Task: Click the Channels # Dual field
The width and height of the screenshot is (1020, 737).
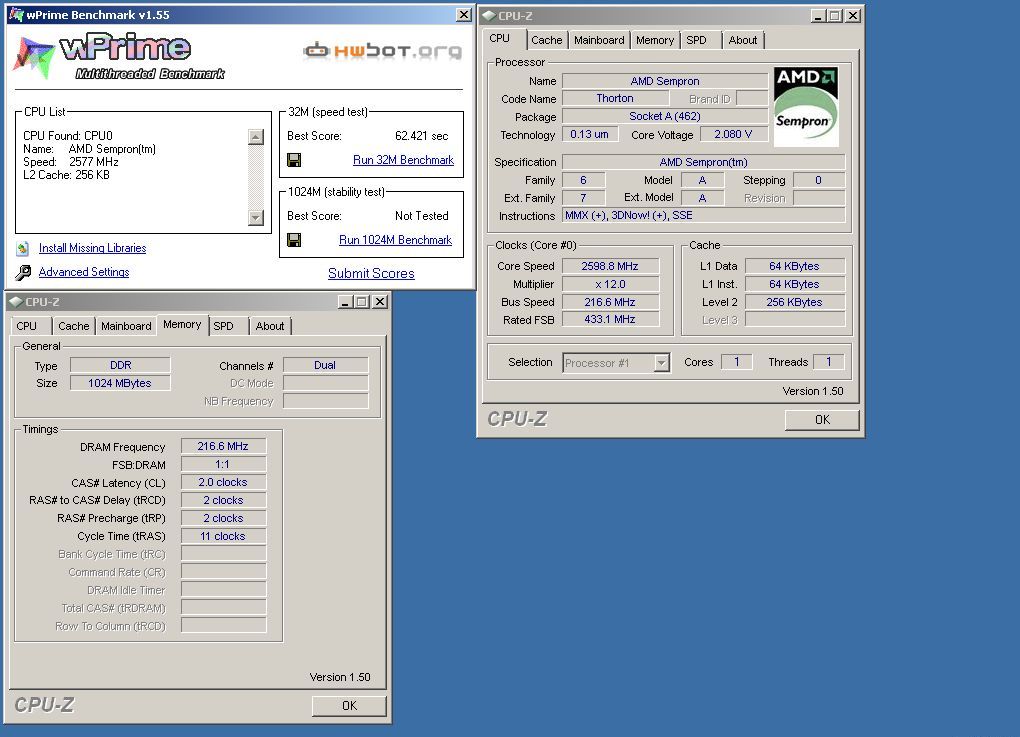Action: tap(325, 365)
